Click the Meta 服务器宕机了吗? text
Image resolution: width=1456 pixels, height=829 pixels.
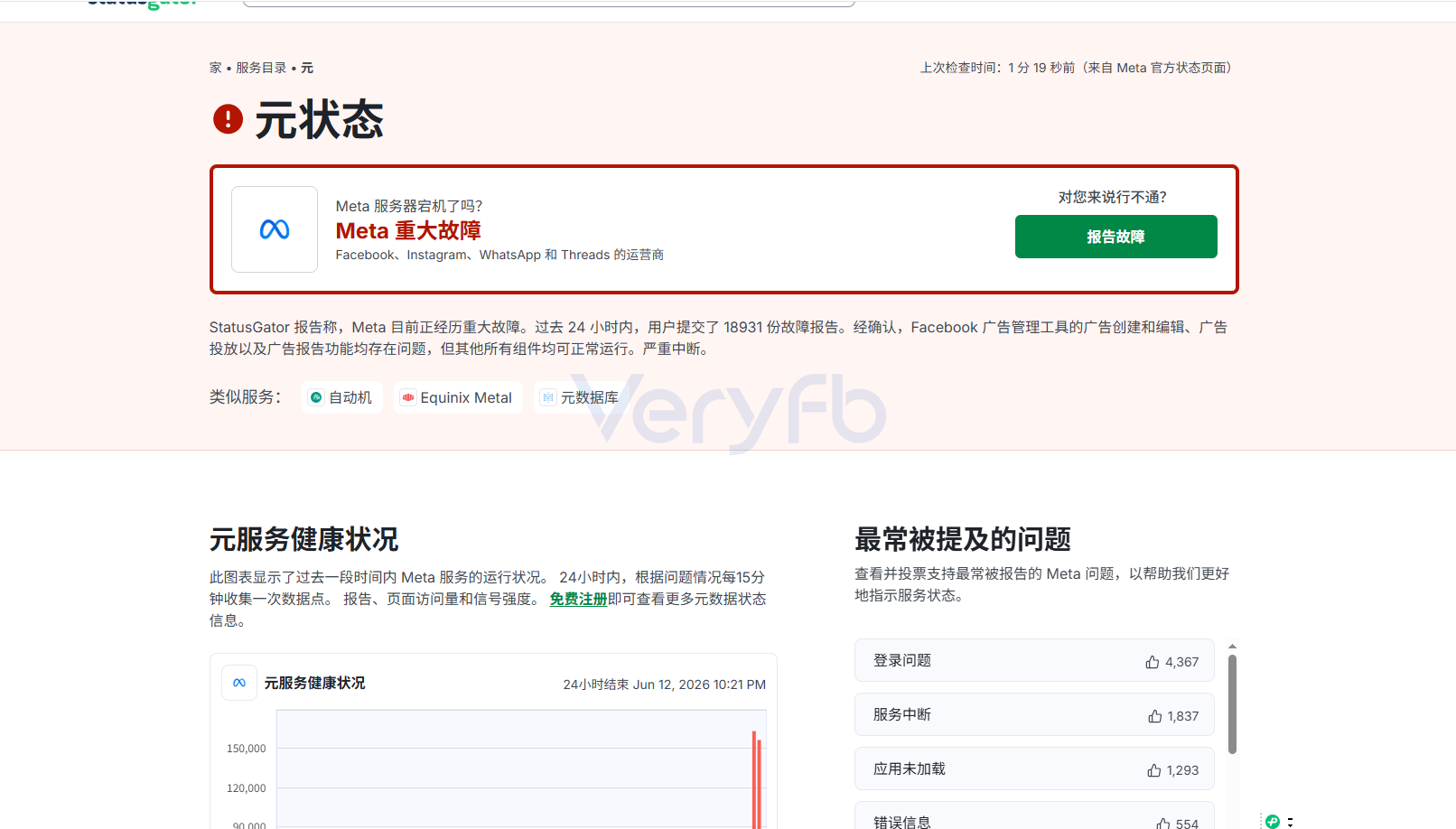point(409,206)
